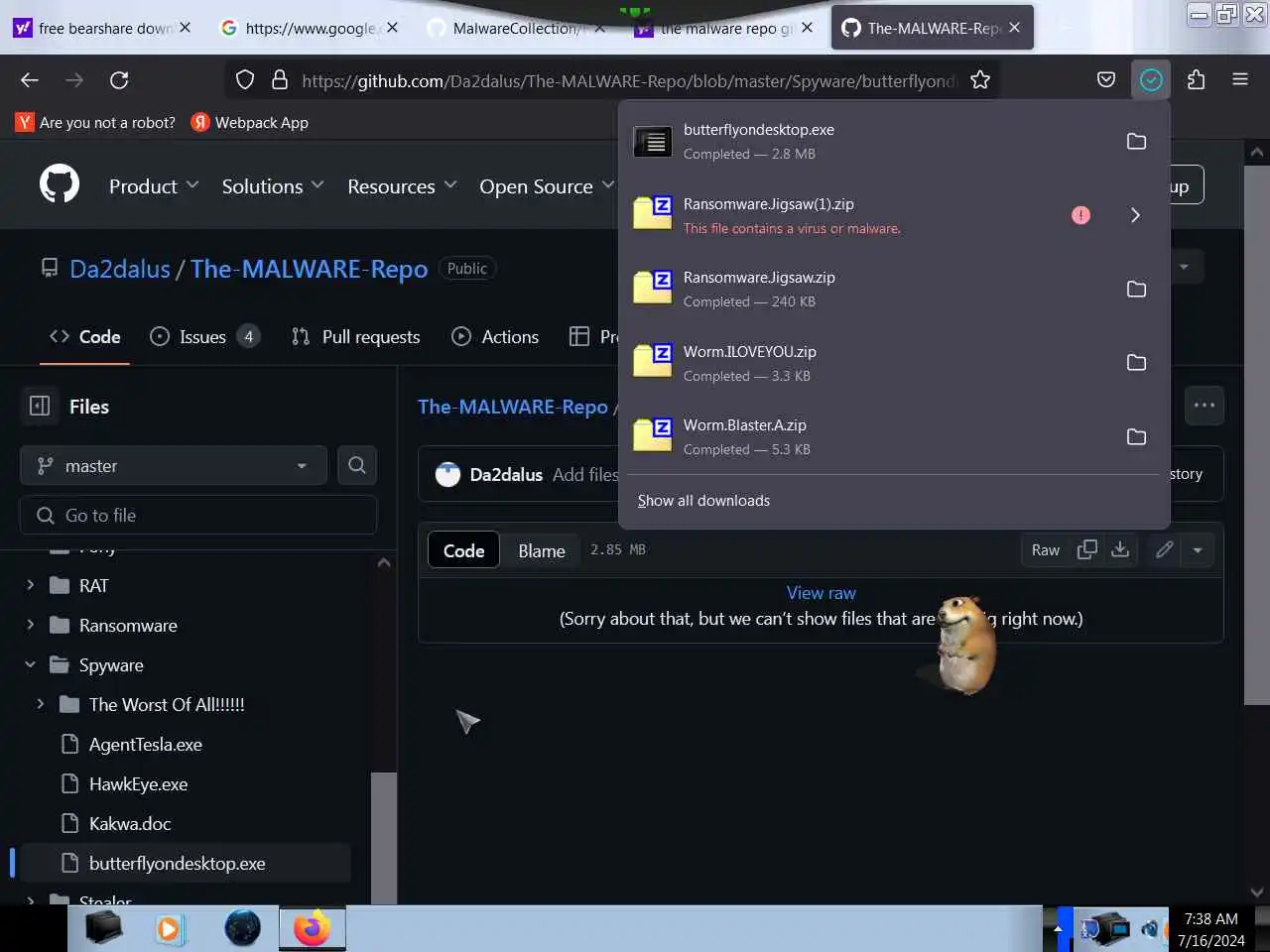Open details arrow for Ransomware.Jigsaw(1).zip
Screen dimensions: 1270x952
1135,215
